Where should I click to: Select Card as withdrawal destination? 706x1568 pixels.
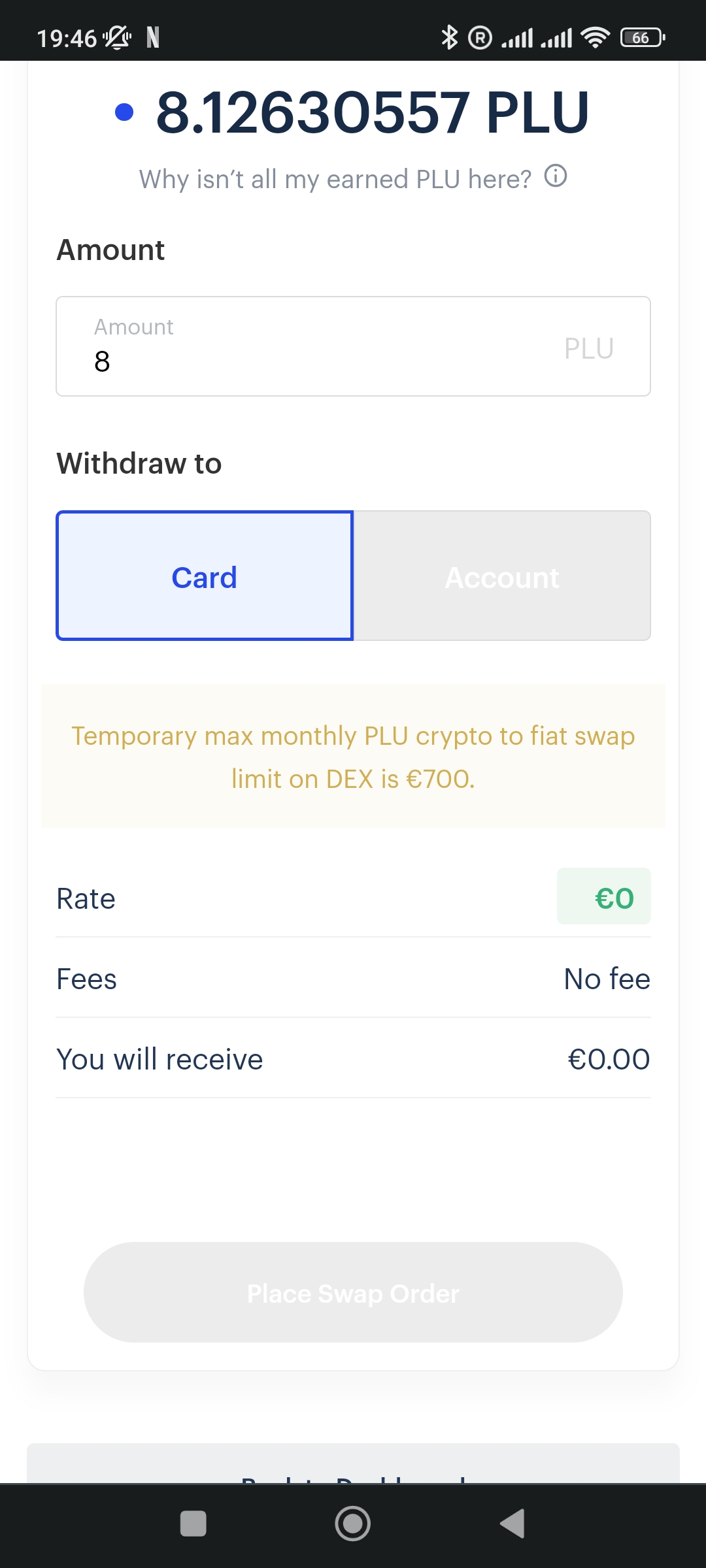coord(205,576)
